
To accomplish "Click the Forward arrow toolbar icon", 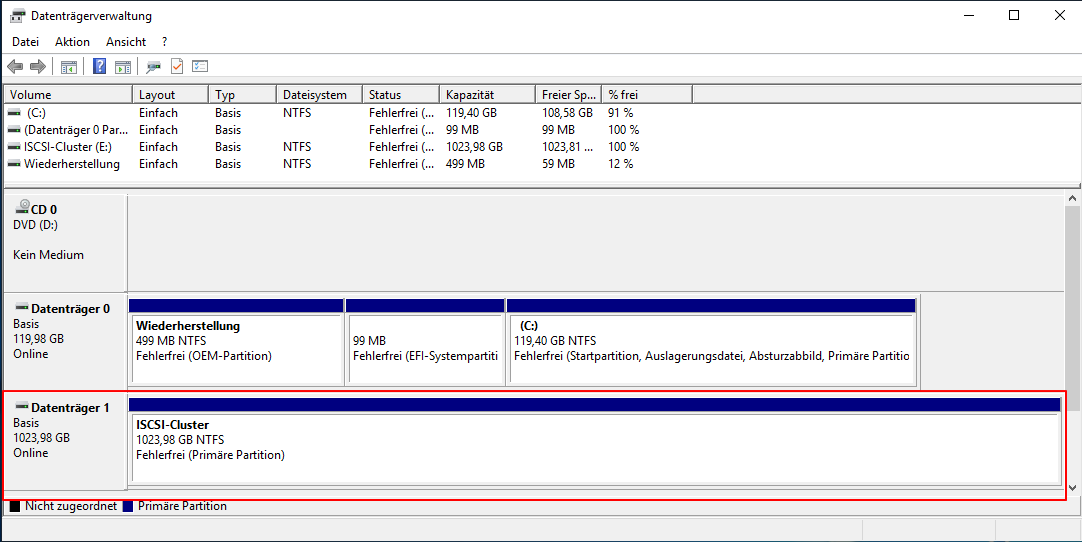I will pos(38,66).
